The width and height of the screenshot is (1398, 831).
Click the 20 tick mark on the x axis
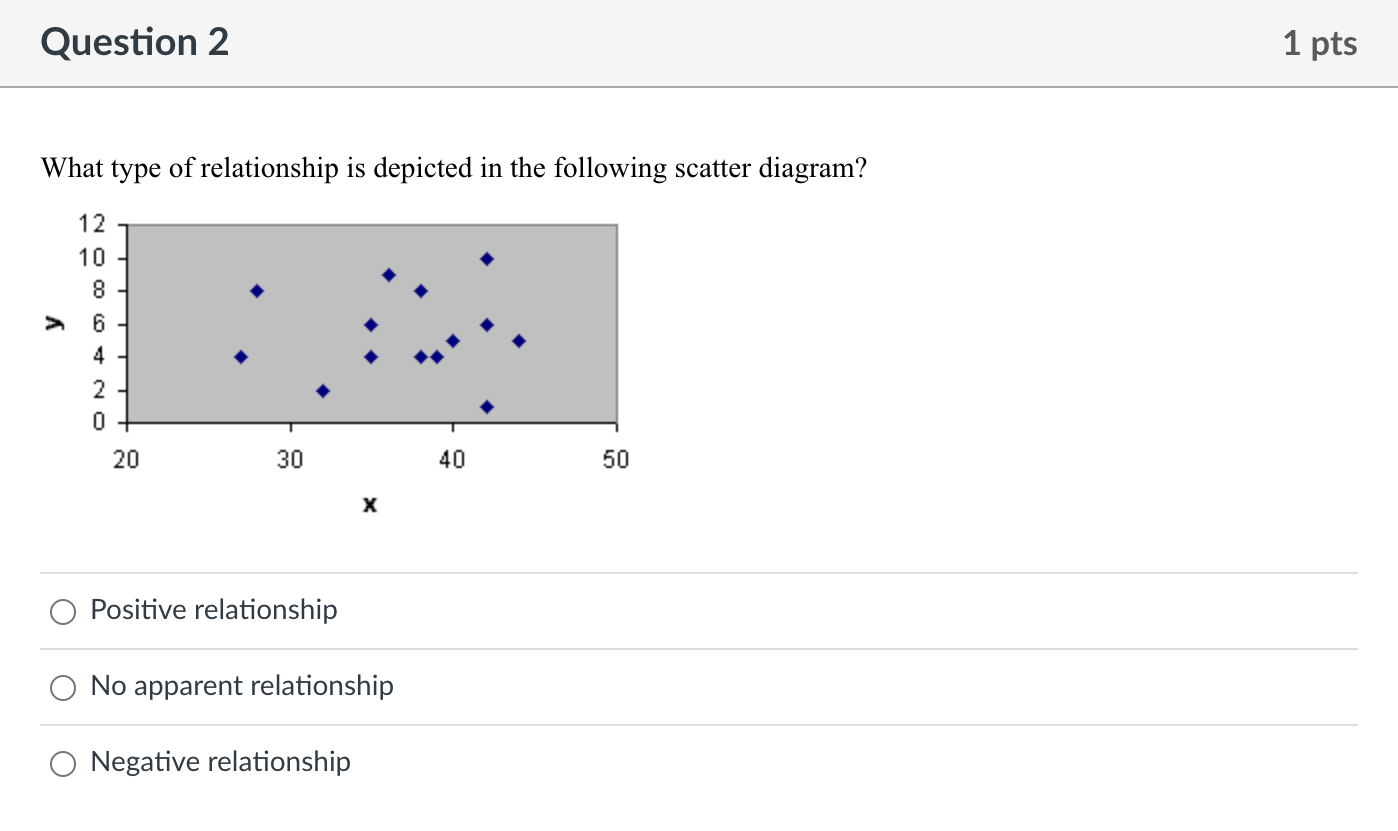126,459
